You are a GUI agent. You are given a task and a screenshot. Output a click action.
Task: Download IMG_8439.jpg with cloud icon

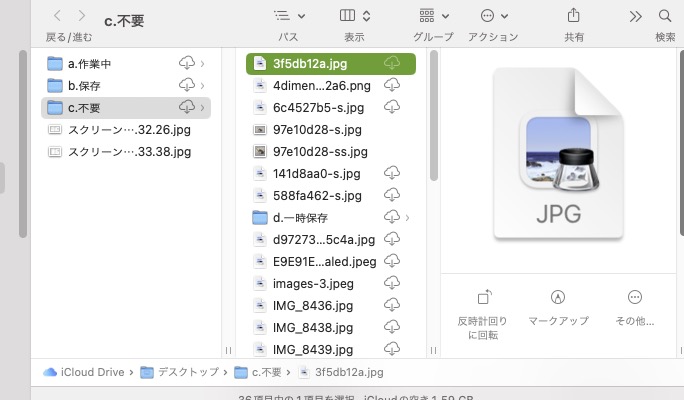(392, 349)
